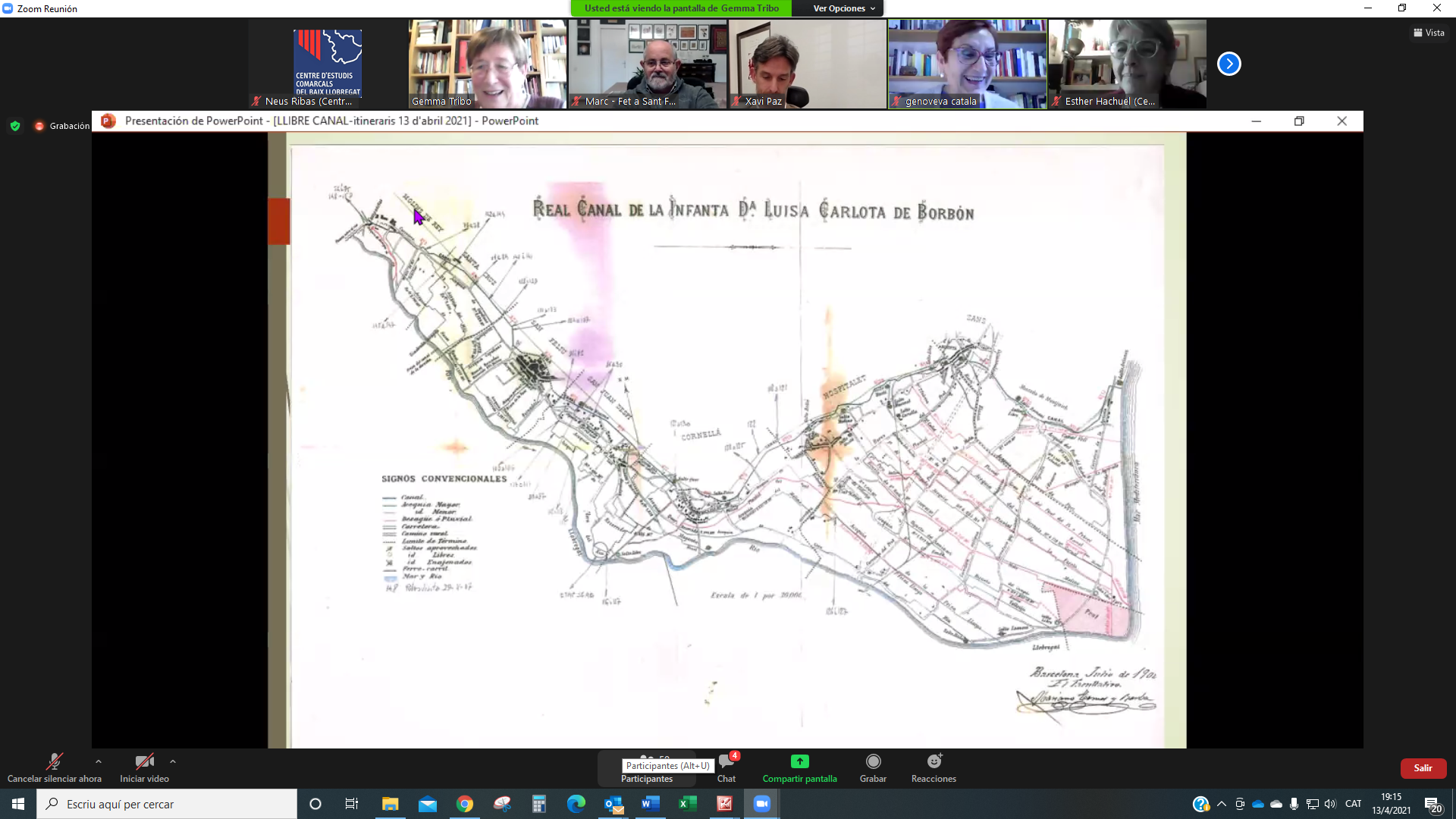Show next participants with the blue arrow

(x=1228, y=64)
